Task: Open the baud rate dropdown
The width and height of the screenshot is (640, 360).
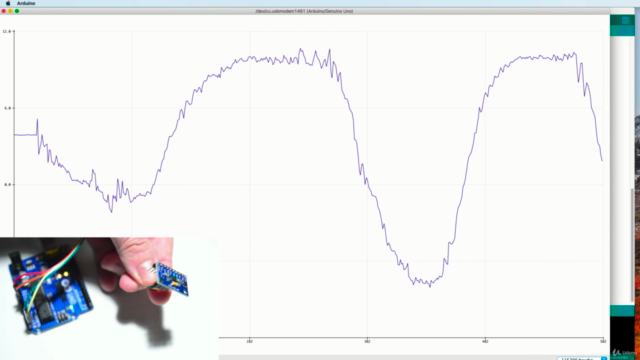Action: [582, 358]
